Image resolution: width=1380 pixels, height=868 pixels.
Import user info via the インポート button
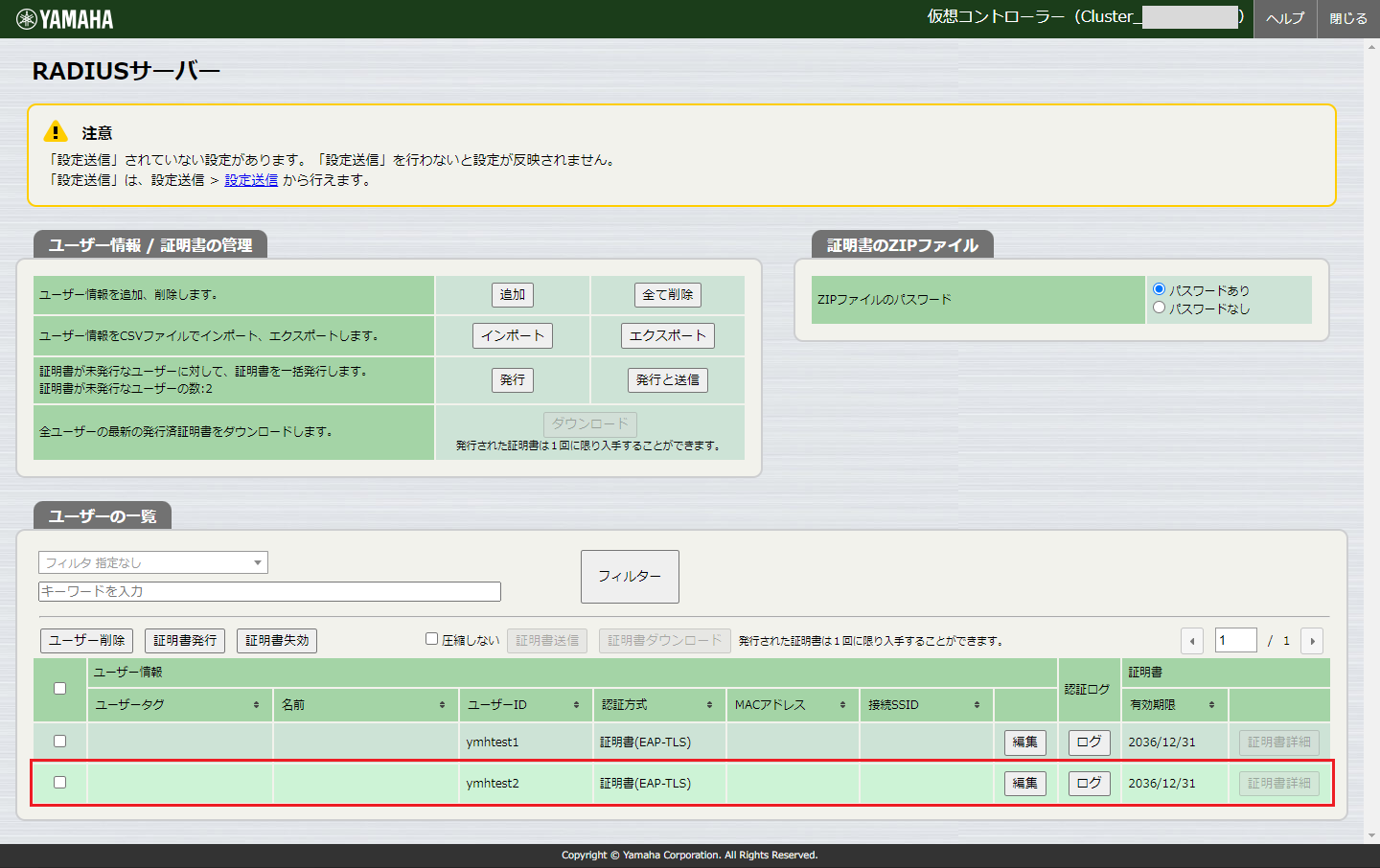pyautogui.click(x=512, y=335)
